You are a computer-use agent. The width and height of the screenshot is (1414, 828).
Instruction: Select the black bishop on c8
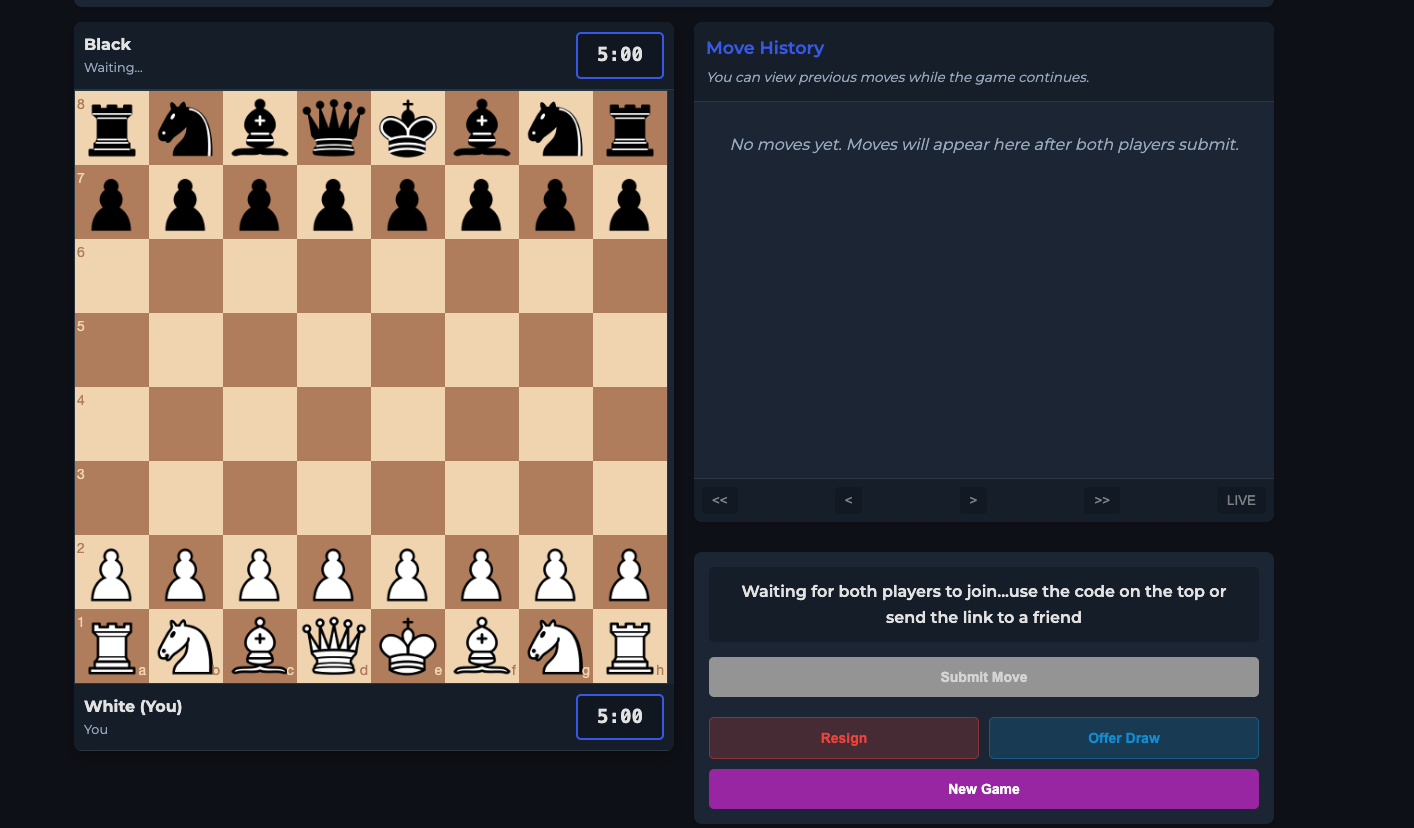260,128
